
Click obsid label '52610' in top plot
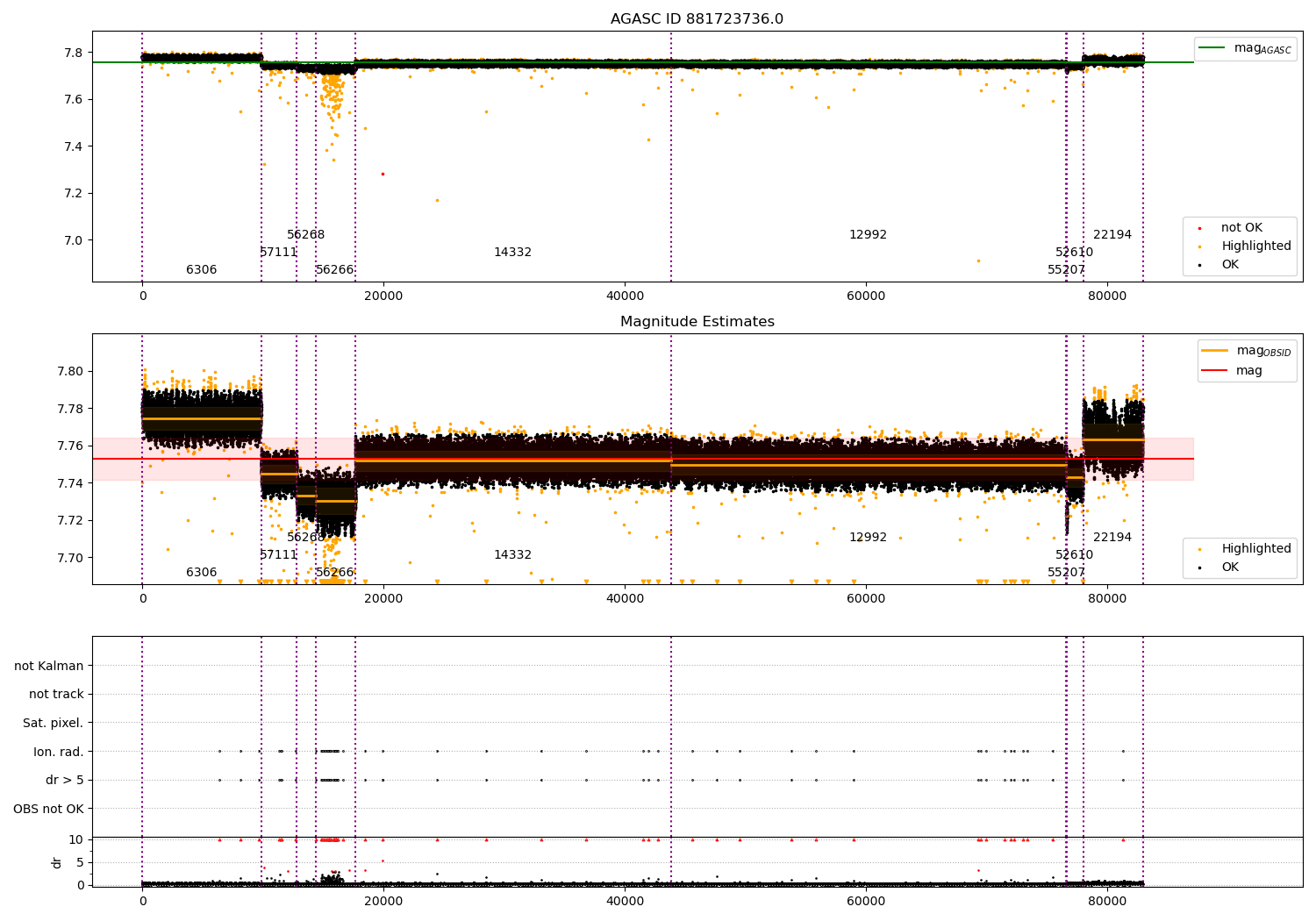(1074, 253)
